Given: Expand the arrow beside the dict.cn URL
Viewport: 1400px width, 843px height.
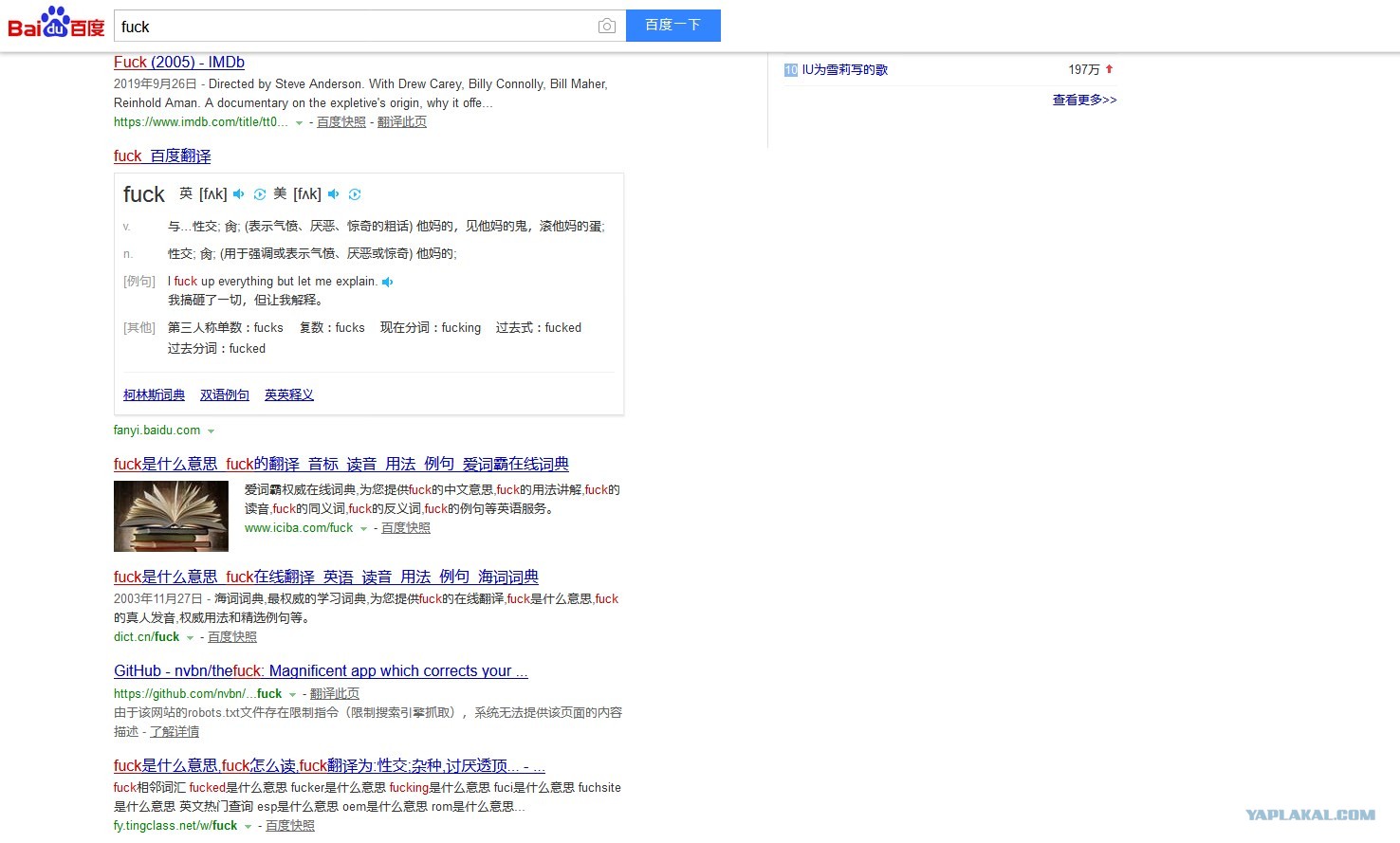Looking at the screenshot, I should pyautogui.click(x=190, y=638).
